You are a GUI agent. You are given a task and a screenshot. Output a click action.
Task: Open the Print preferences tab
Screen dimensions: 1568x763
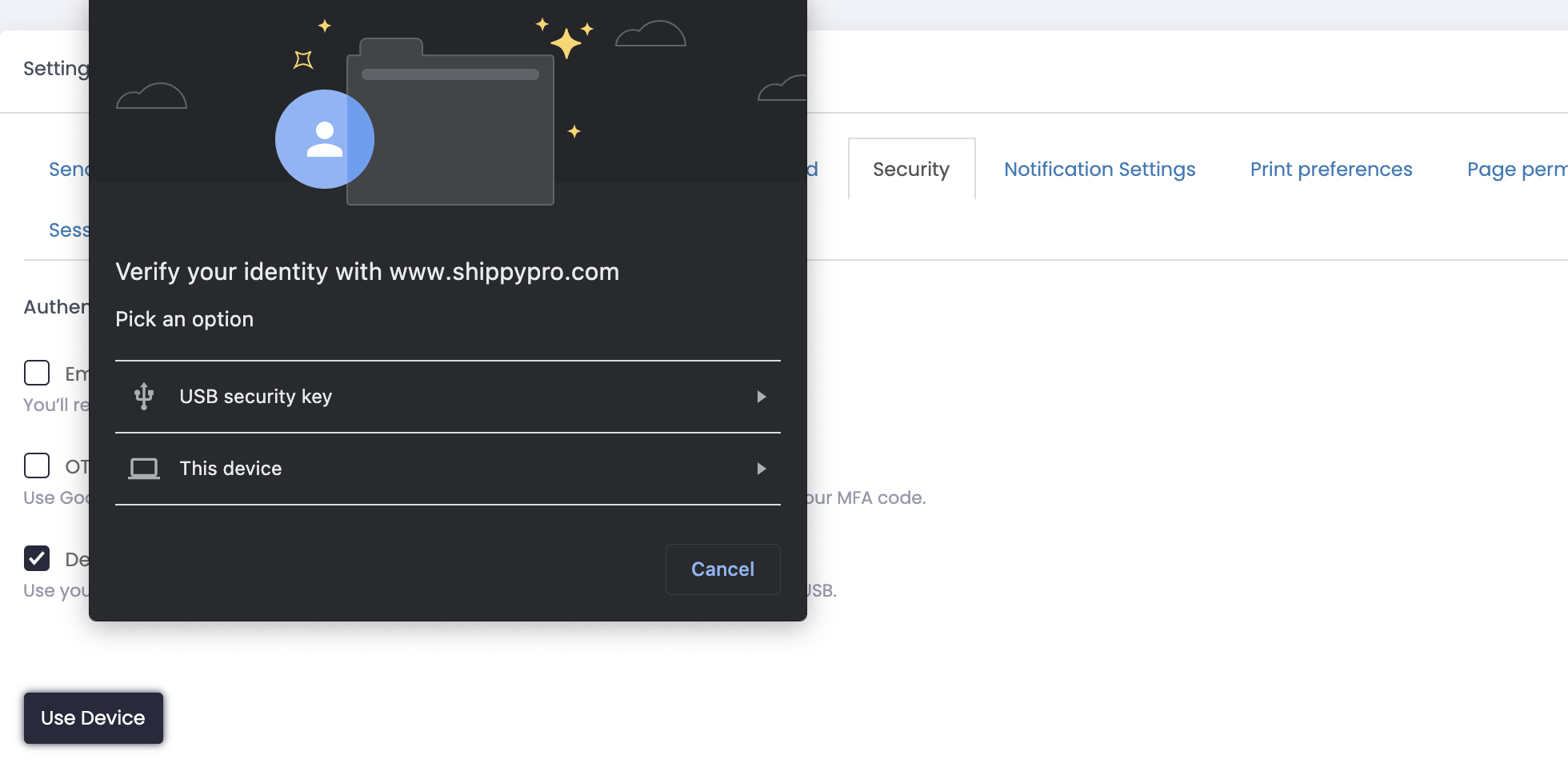[x=1331, y=169]
